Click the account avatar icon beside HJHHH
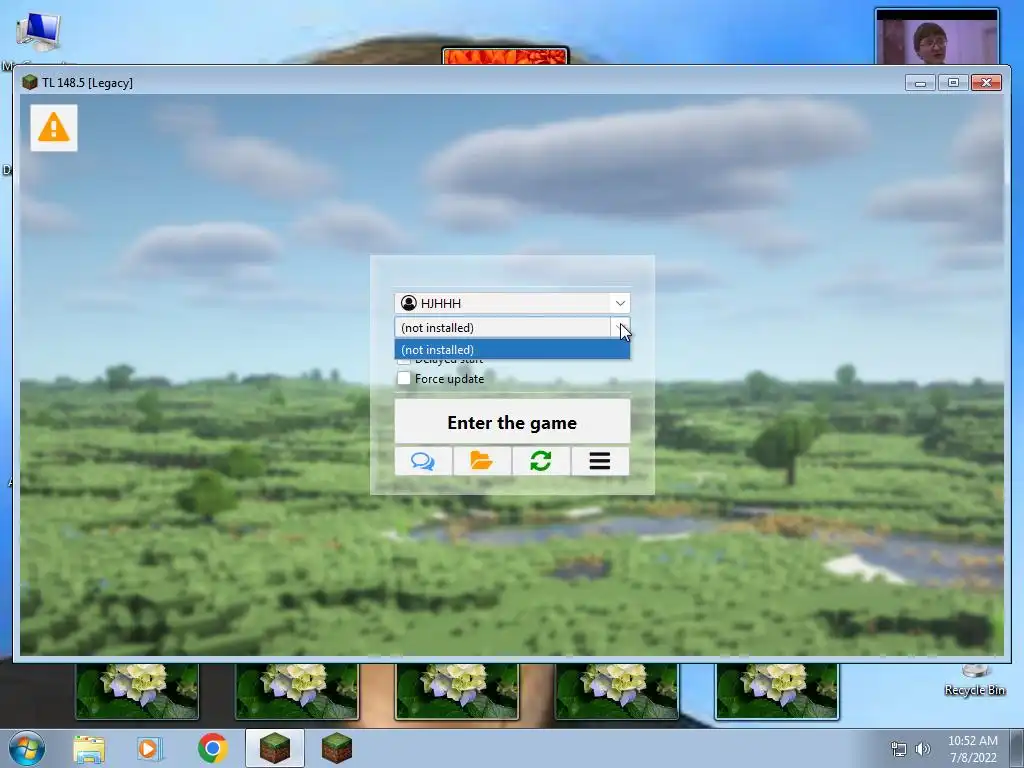This screenshot has width=1024, height=768. 409,303
